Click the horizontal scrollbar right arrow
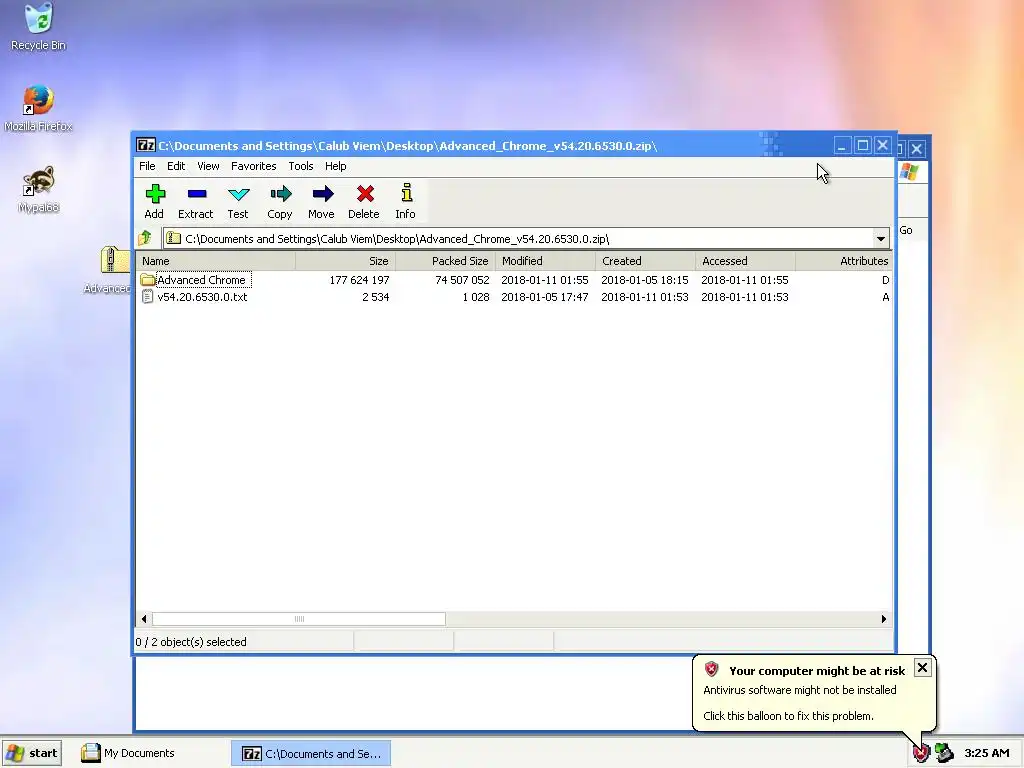This screenshot has width=1024, height=768. [x=884, y=618]
